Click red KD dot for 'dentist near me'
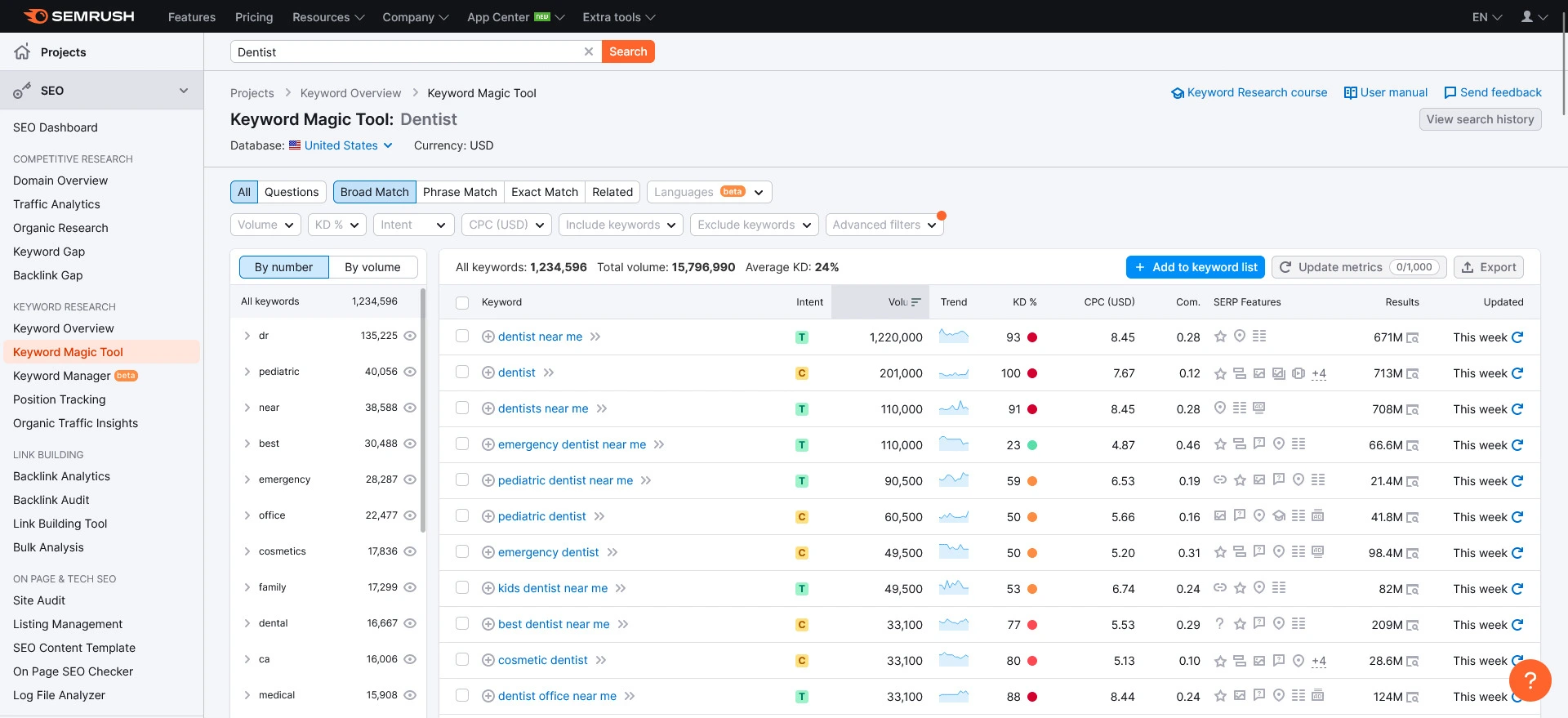Image resolution: width=1568 pixels, height=718 pixels. click(x=1032, y=337)
